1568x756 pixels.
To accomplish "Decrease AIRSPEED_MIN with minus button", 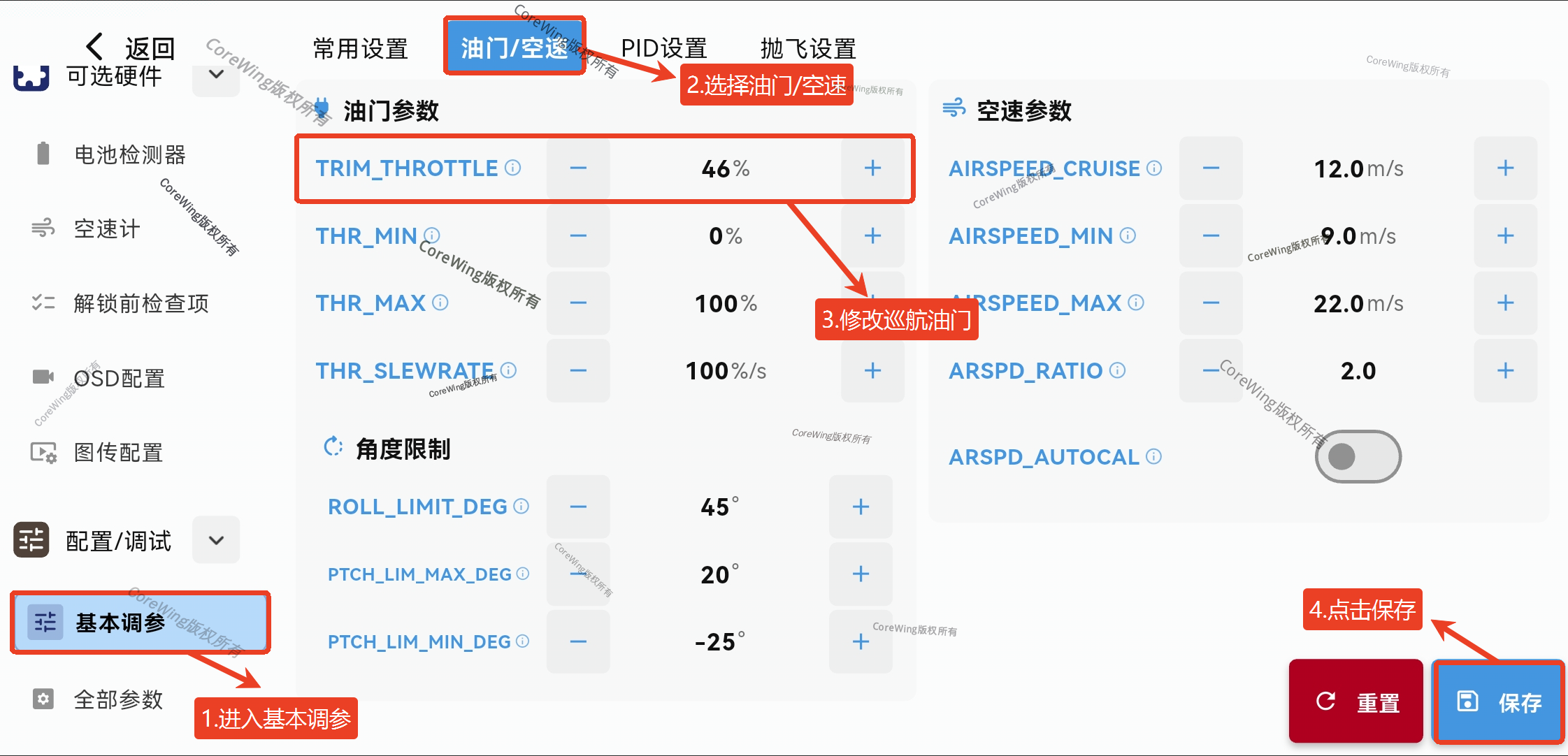I will click(1211, 235).
